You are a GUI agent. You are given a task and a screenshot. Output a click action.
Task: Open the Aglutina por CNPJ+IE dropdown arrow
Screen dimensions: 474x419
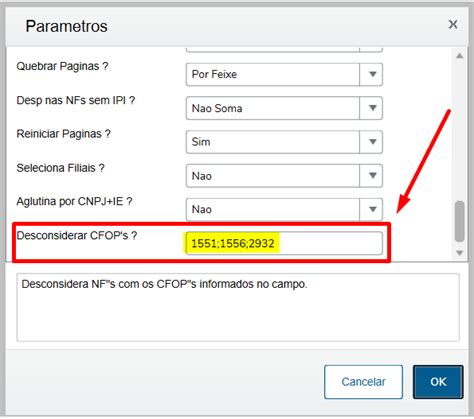pyautogui.click(x=372, y=210)
